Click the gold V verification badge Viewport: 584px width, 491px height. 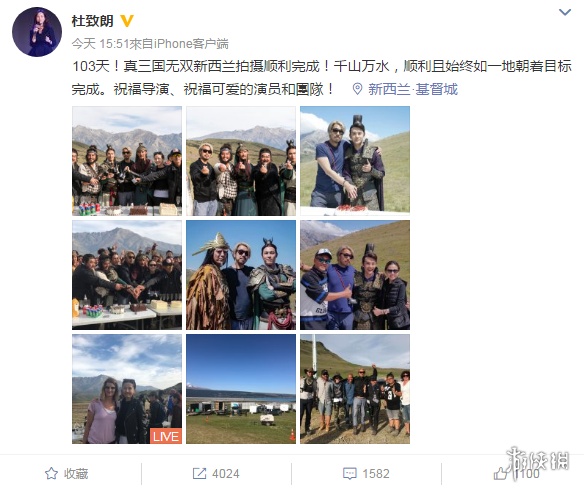point(127,21)
